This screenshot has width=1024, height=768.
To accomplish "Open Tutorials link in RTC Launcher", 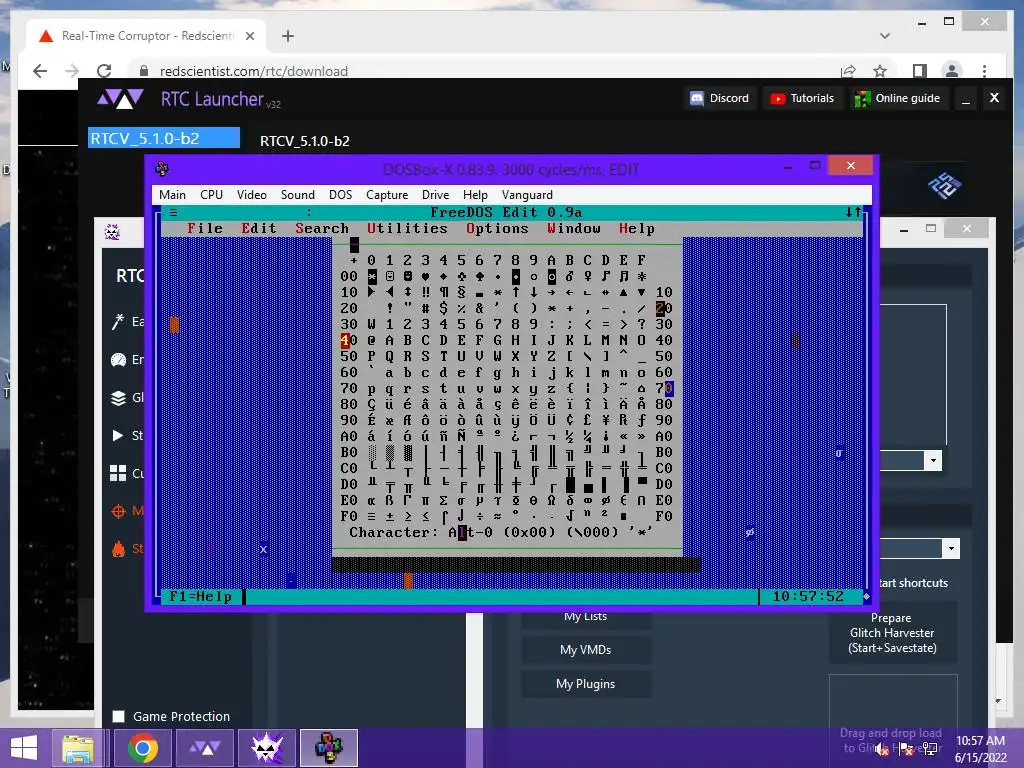I will click(x=803, y=98).
